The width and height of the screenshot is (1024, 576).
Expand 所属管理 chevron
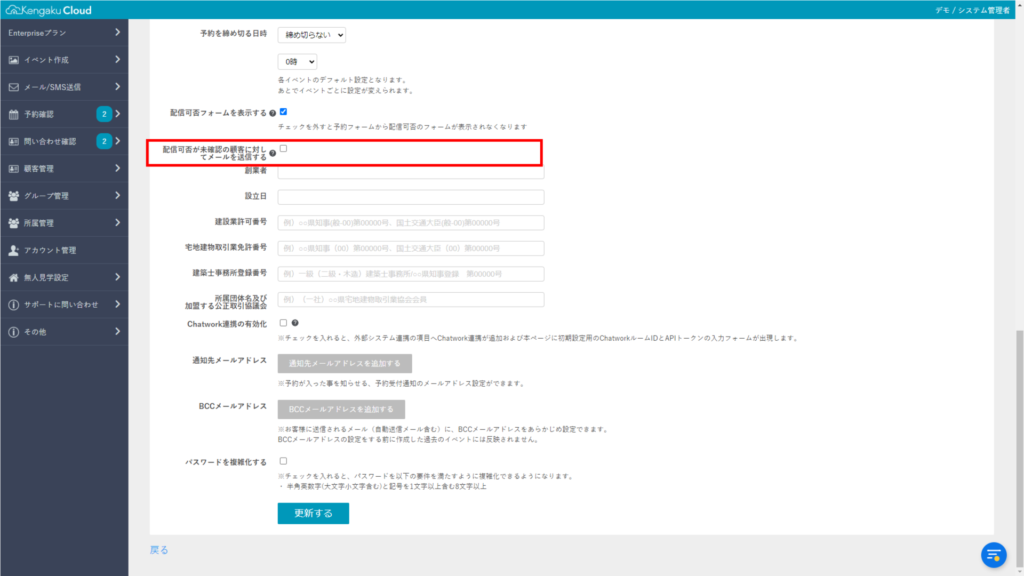coord(118,223)
